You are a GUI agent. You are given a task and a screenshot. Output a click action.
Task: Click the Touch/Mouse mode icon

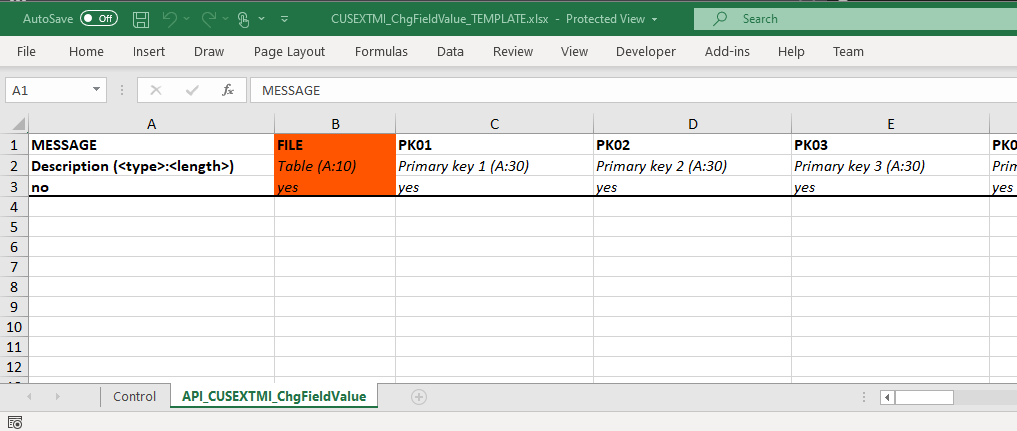pos(243,19)
